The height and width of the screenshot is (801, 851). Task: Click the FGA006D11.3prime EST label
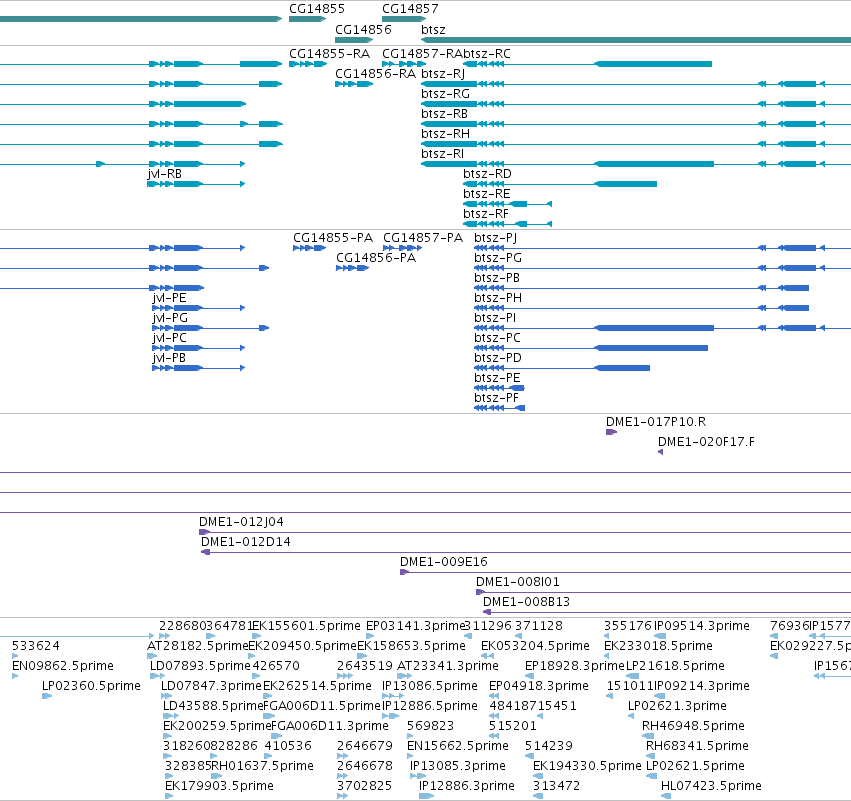329,726
